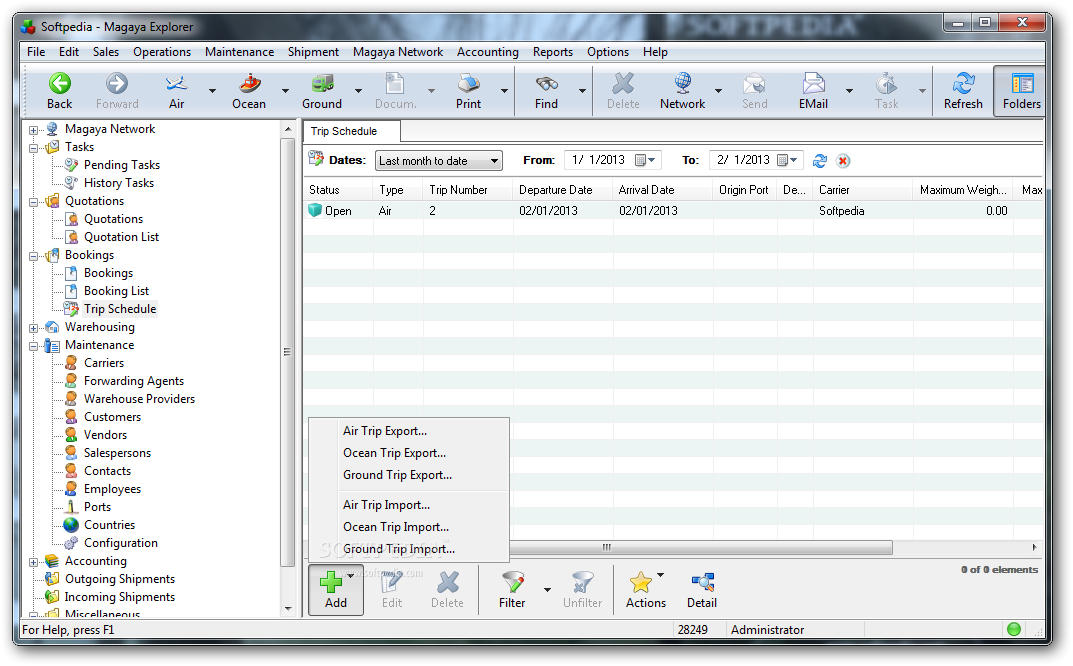Click the Air shipment toolbar icon
The width and height of the screenshot is (1073, 666).
(x=177, y=91)
